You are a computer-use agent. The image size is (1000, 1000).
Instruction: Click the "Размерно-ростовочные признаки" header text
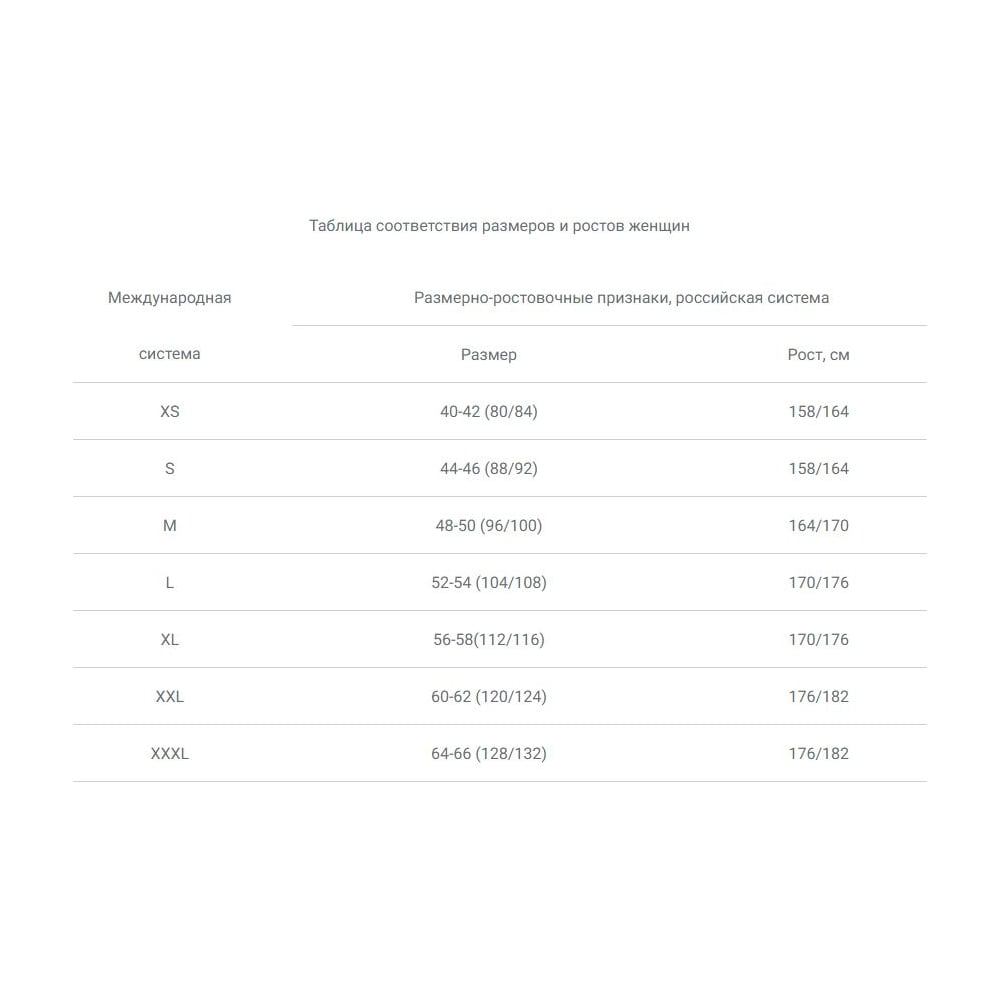621,298
